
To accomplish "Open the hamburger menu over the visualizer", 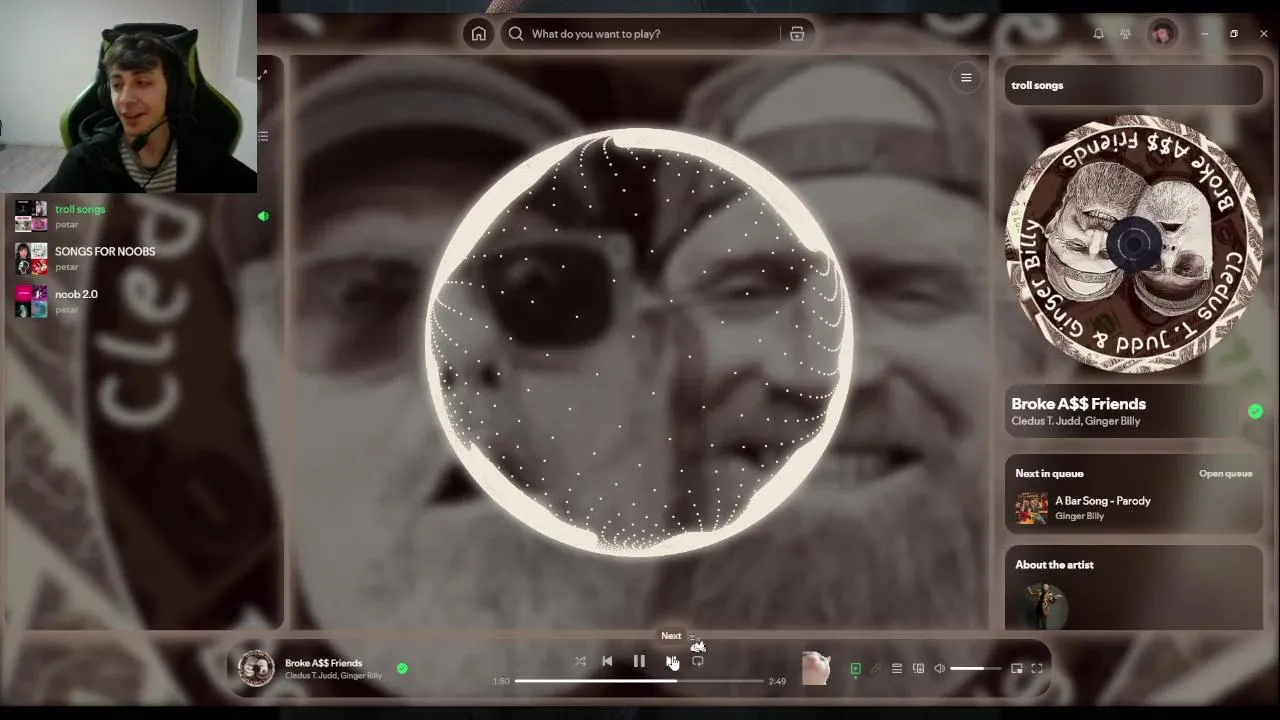I will click(x=966, y=77).
